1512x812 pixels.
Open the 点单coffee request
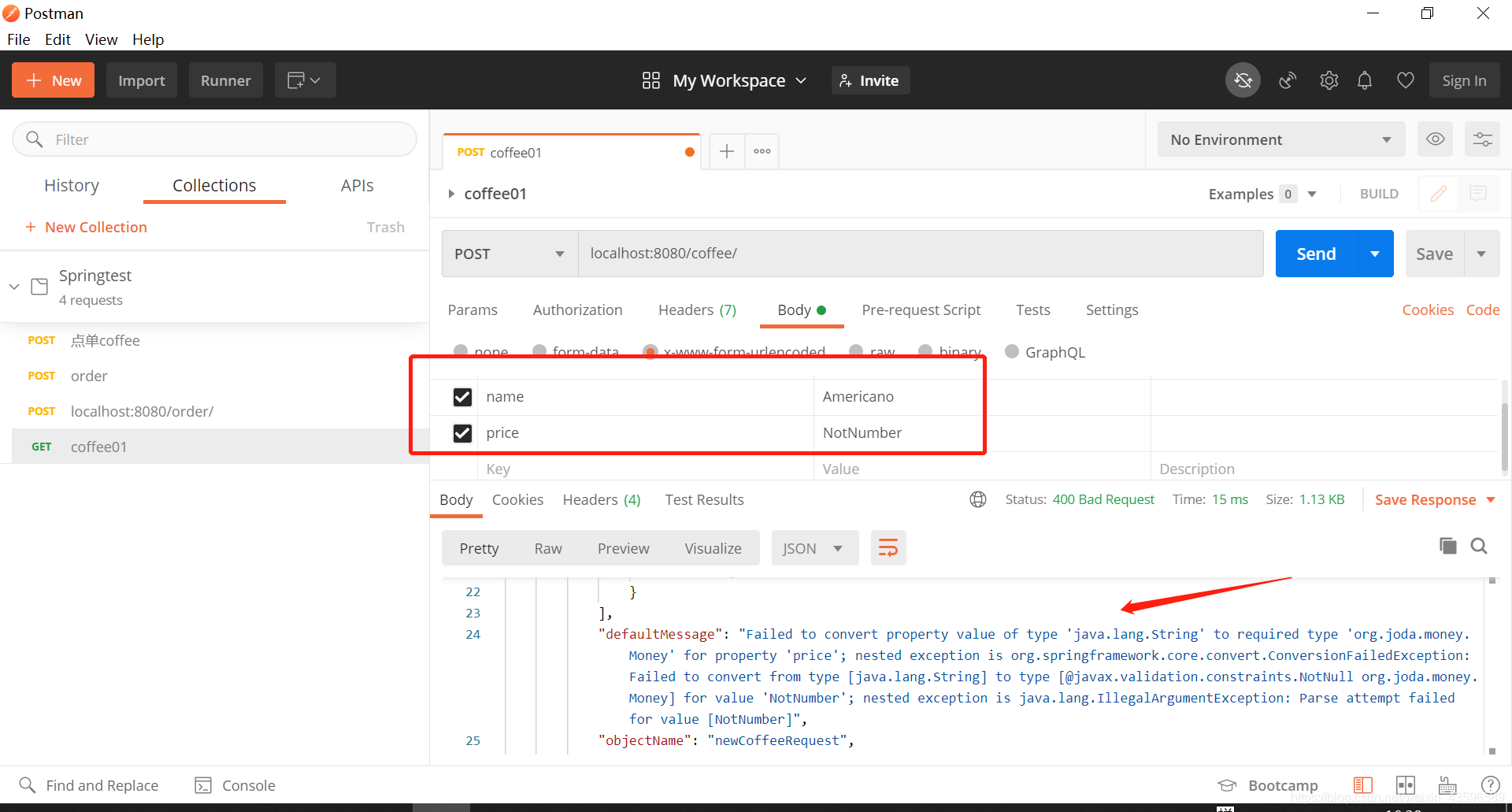[x=106, y=340]
